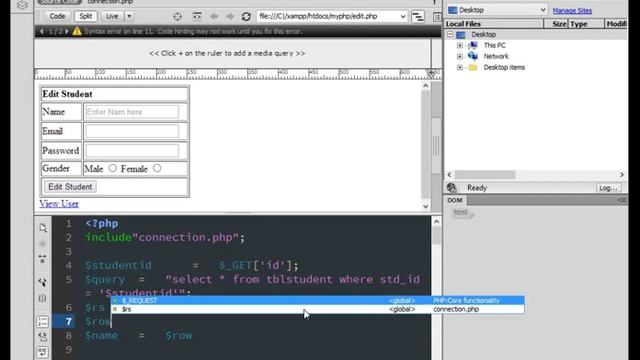This screenshot has height=360, width=640.
Task: Select Desktop items folder in Files tree
Action: [504, 67]
